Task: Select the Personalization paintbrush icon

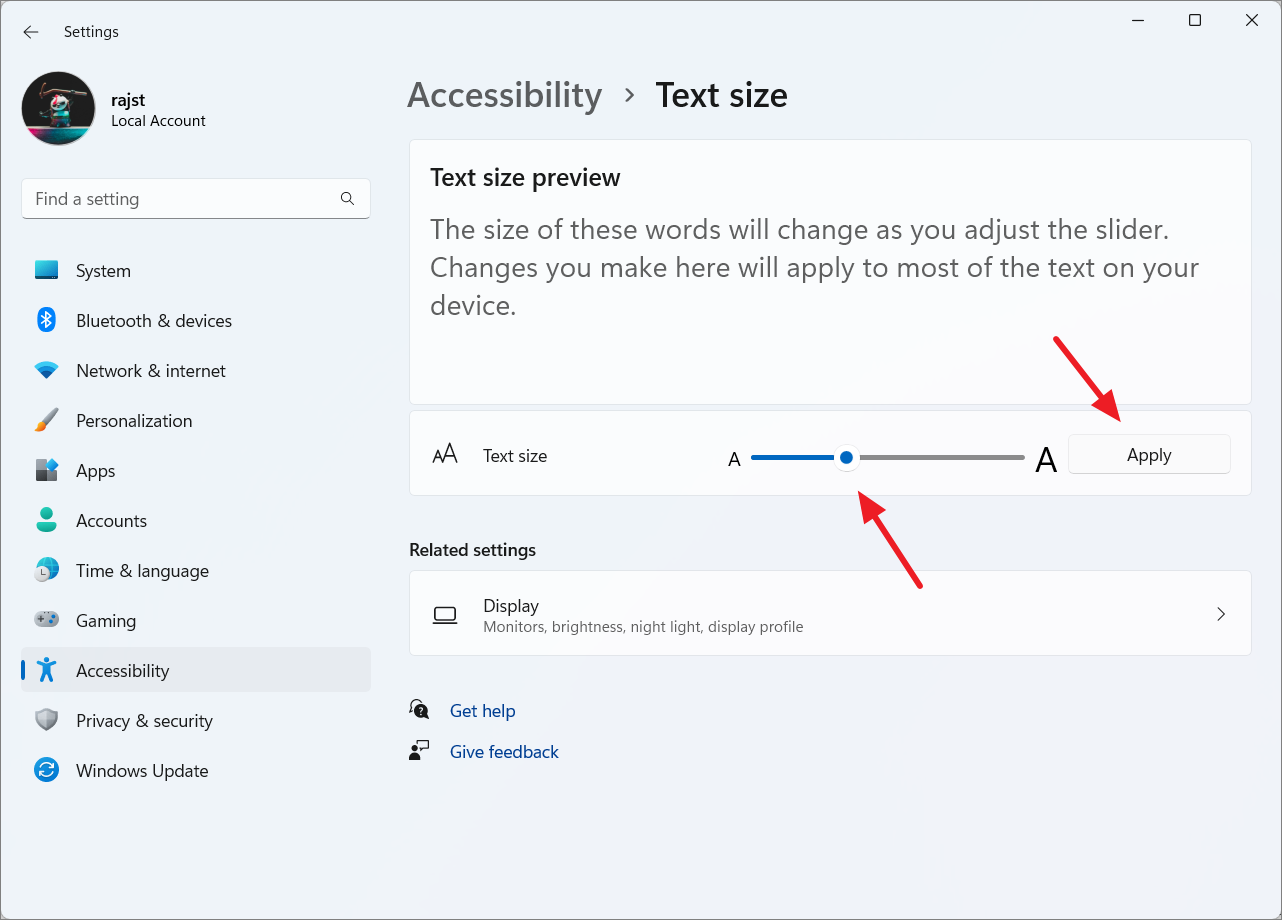Action: (x=47, y=421)
